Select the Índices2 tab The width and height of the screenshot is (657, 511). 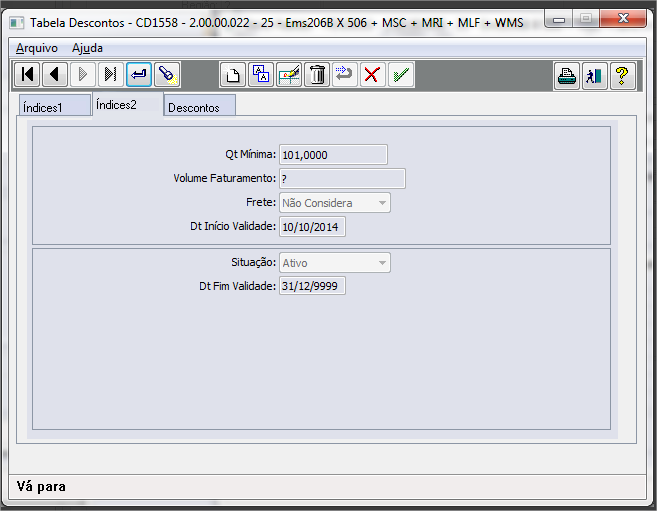127,105
